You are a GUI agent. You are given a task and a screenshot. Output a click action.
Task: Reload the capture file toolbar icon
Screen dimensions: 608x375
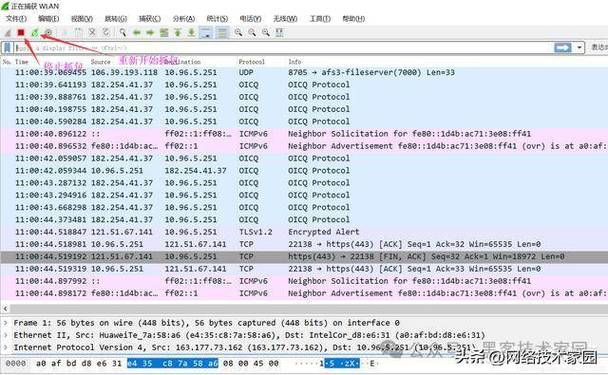pyautogui.click(x=105, y=33)
